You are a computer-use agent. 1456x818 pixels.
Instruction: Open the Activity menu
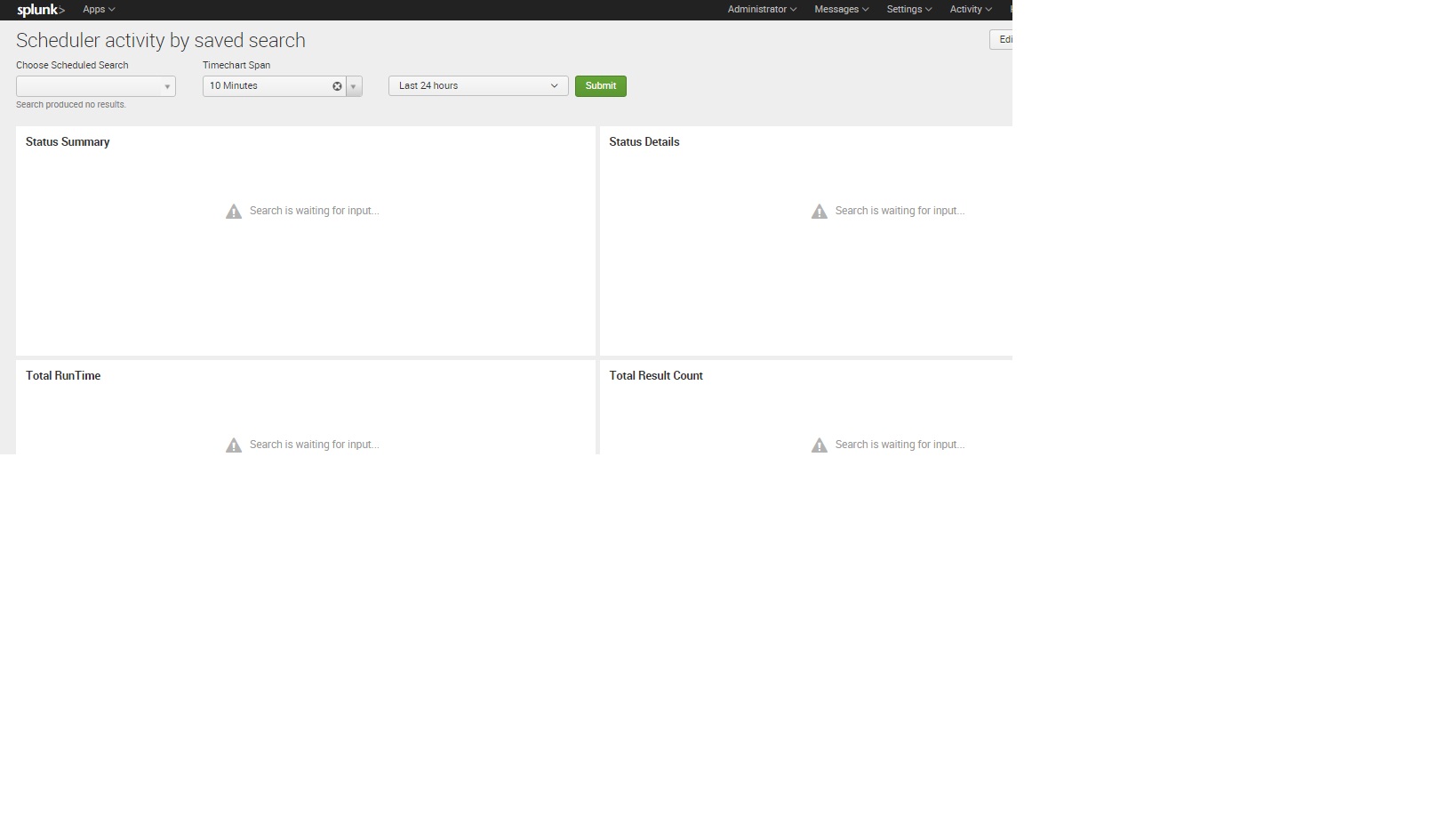coord(969,9)
